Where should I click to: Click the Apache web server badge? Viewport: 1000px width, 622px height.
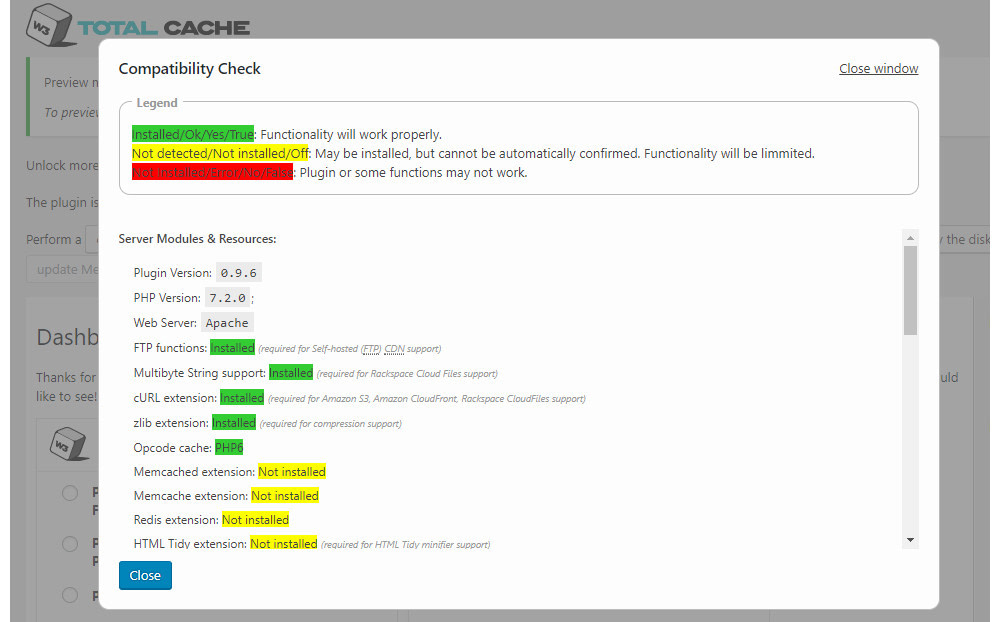pyautogui.click(x=227, y=322)
